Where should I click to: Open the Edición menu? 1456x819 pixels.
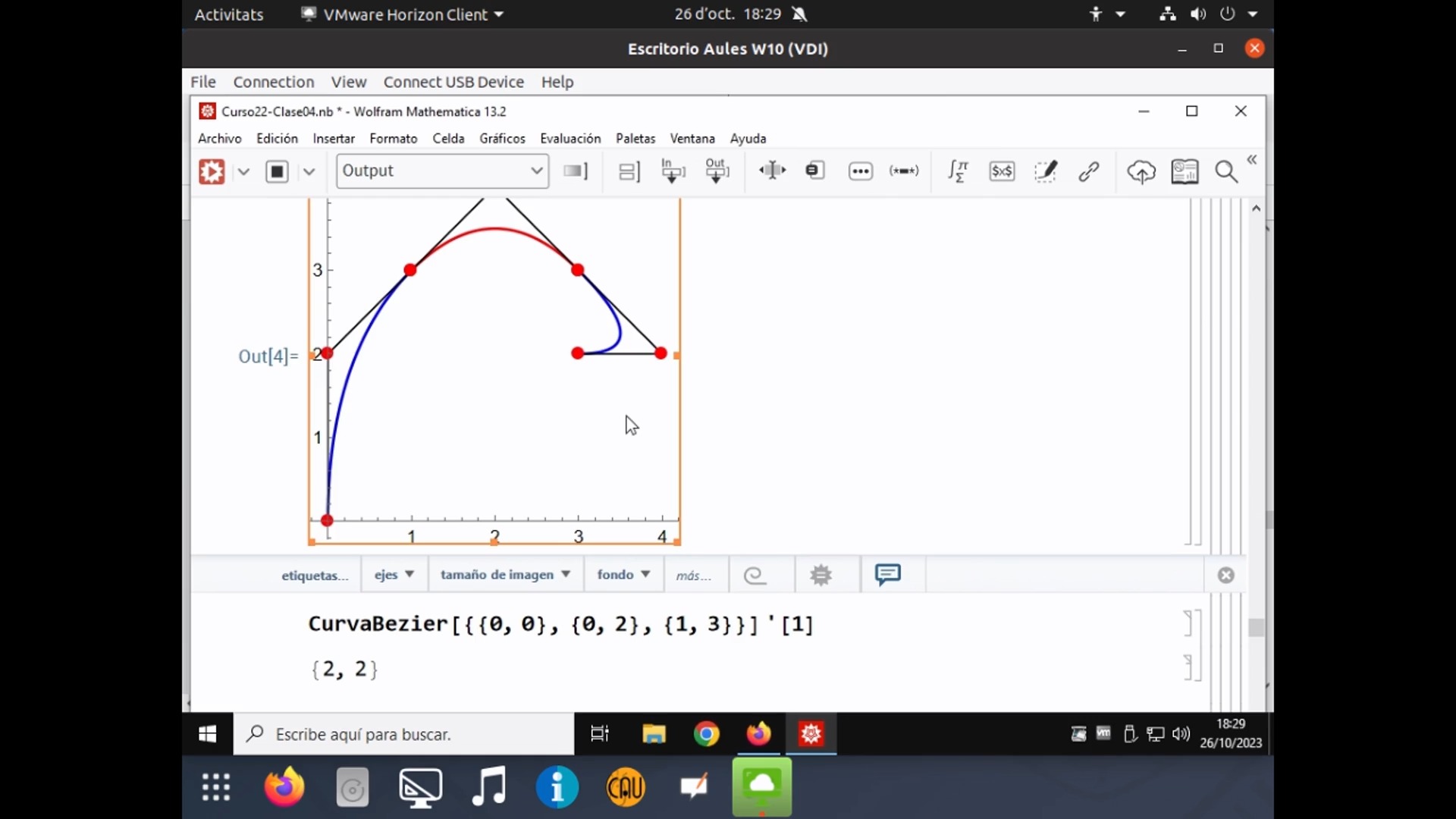pyautogui.click(x=277, y=139)
